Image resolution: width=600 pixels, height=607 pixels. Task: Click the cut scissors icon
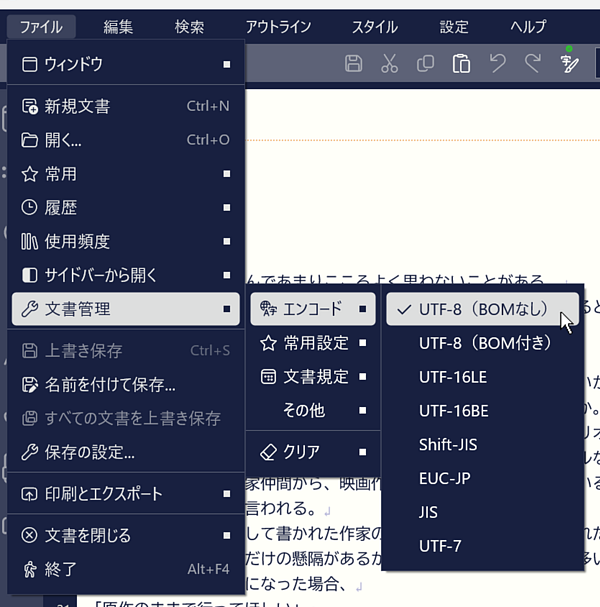[x=390, y=64]
